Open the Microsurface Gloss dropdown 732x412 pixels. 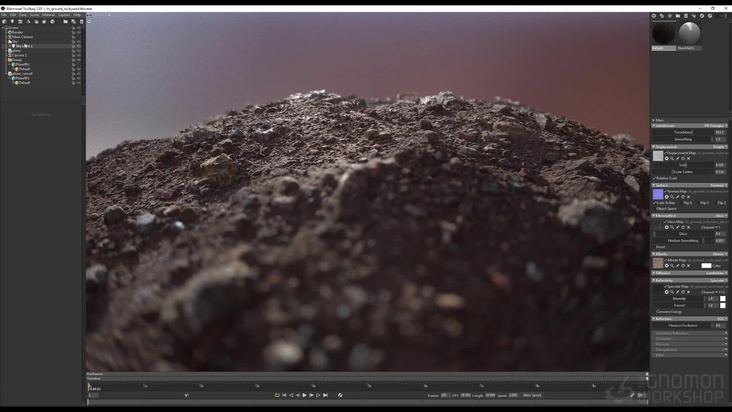722,216
